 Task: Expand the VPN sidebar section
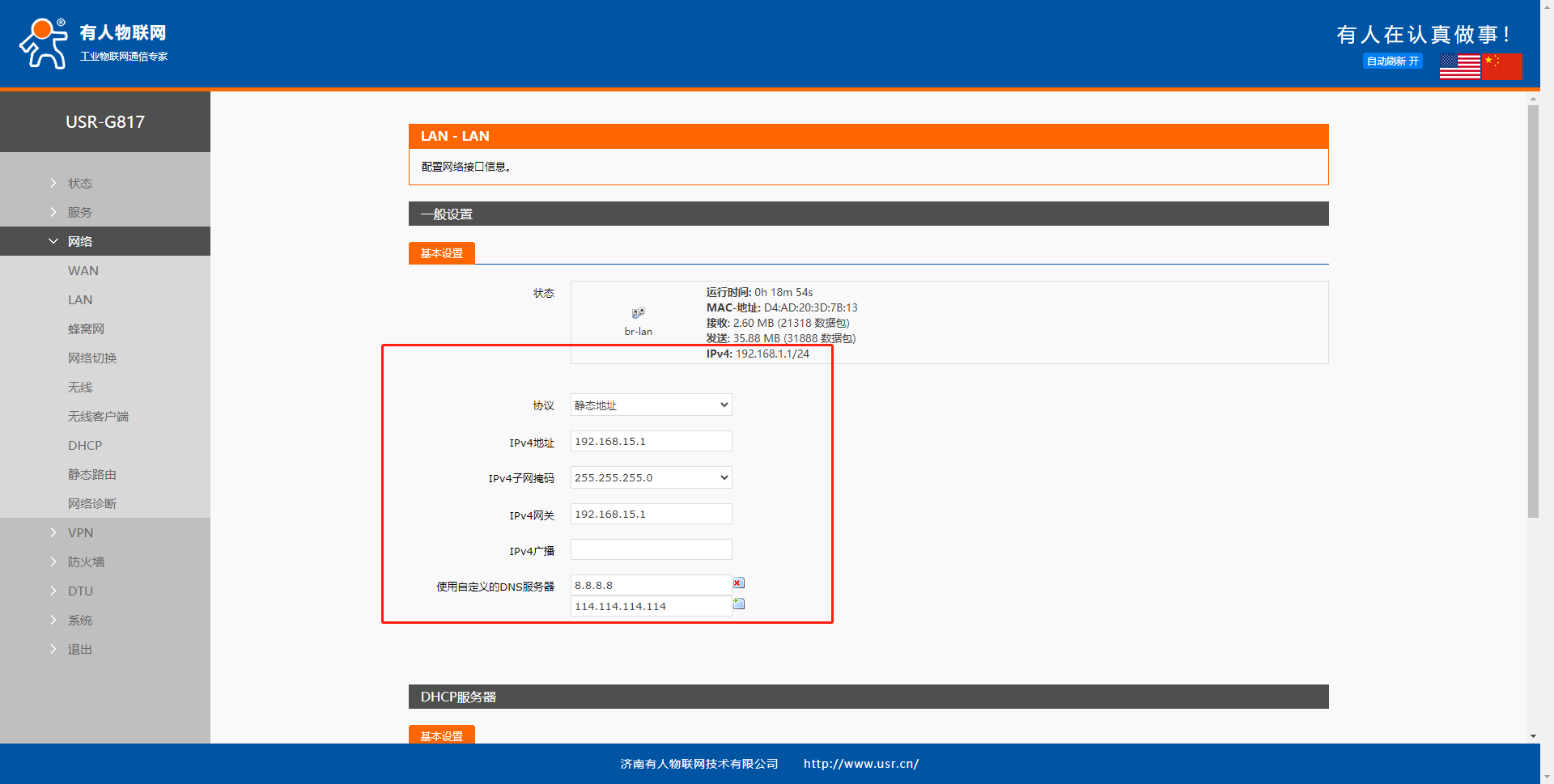[x=80, y=533]
